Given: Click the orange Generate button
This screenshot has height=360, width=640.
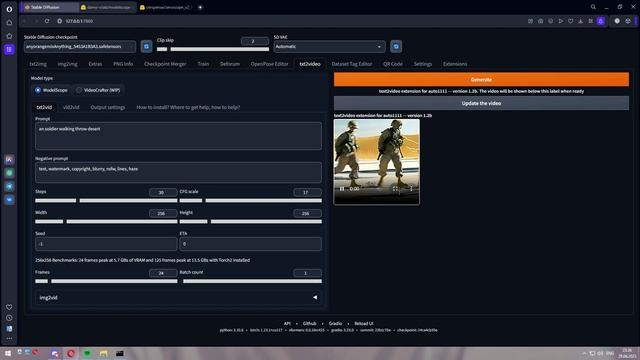Looking at the screenshot, I should (x=481, y=80).
